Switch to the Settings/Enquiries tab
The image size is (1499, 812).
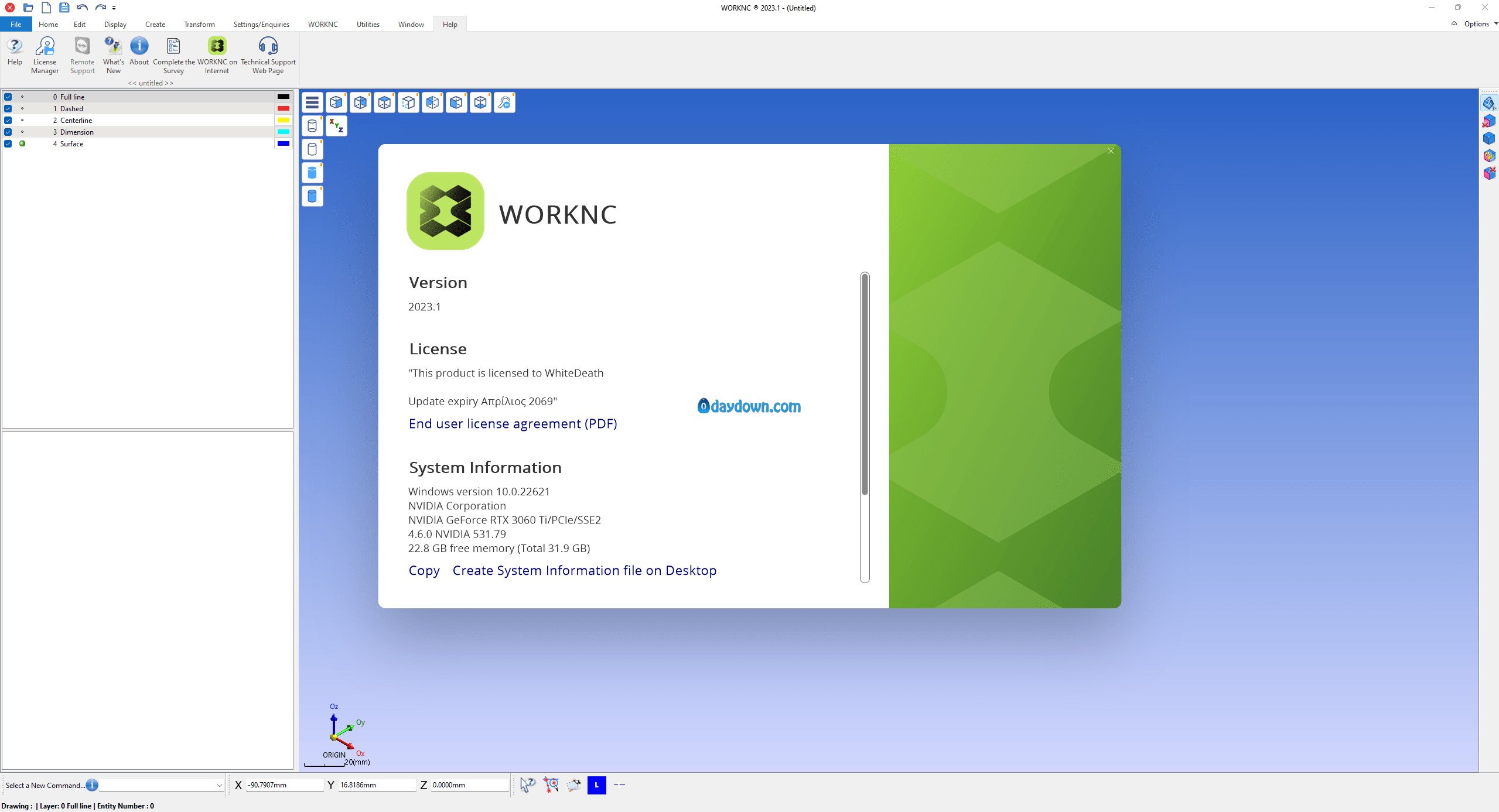coord(261,24)
